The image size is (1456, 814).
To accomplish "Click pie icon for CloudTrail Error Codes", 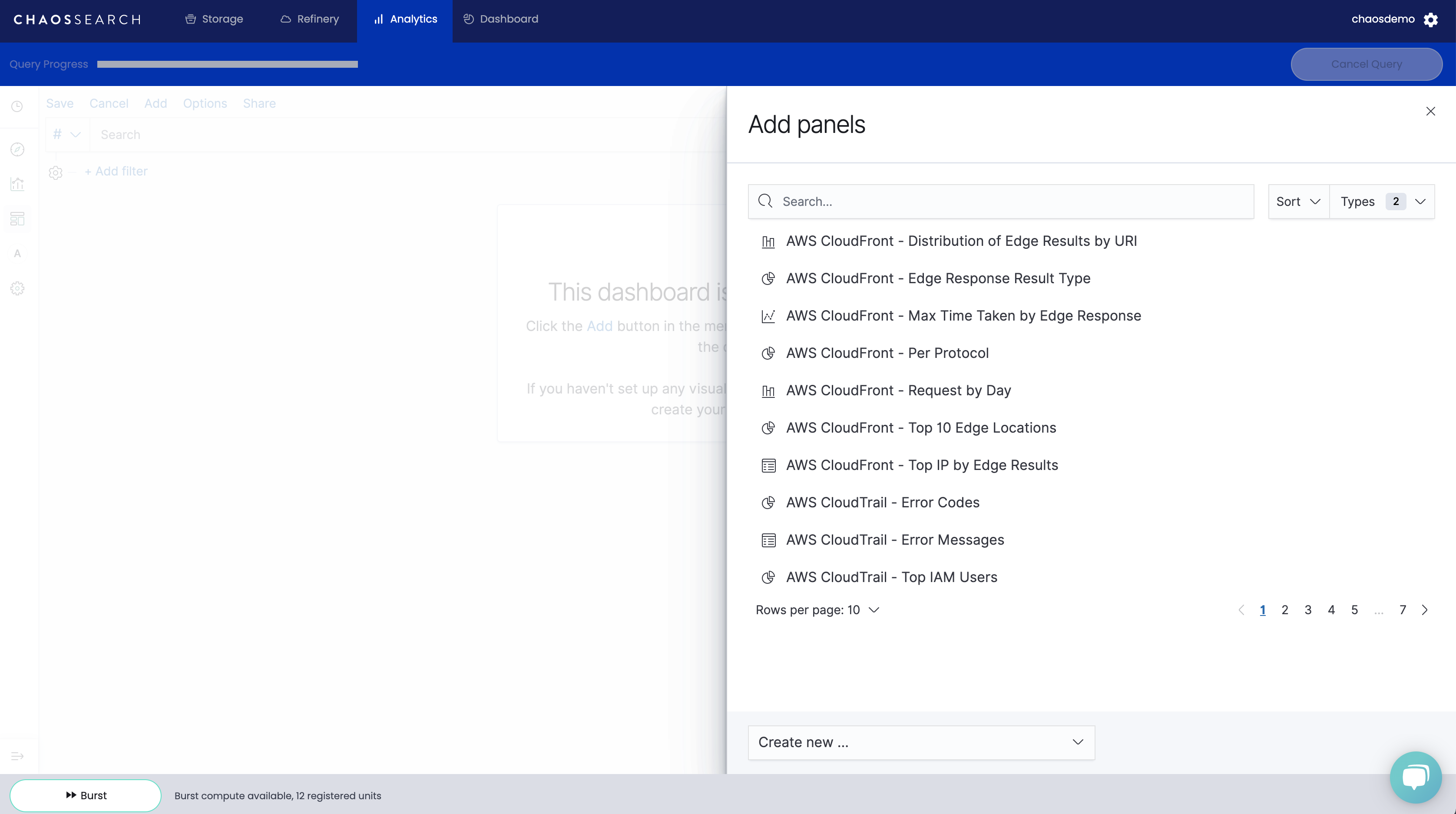I will point(768,503).
